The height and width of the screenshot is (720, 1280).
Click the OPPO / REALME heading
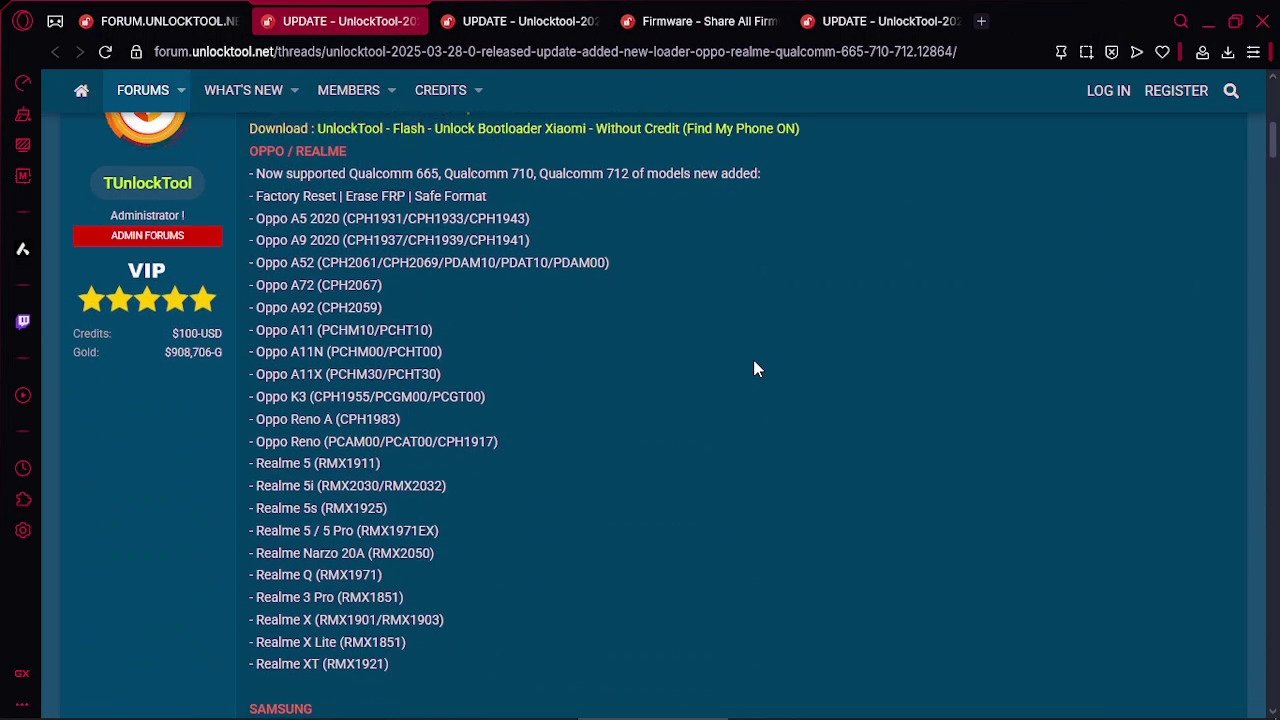(297, 151)
